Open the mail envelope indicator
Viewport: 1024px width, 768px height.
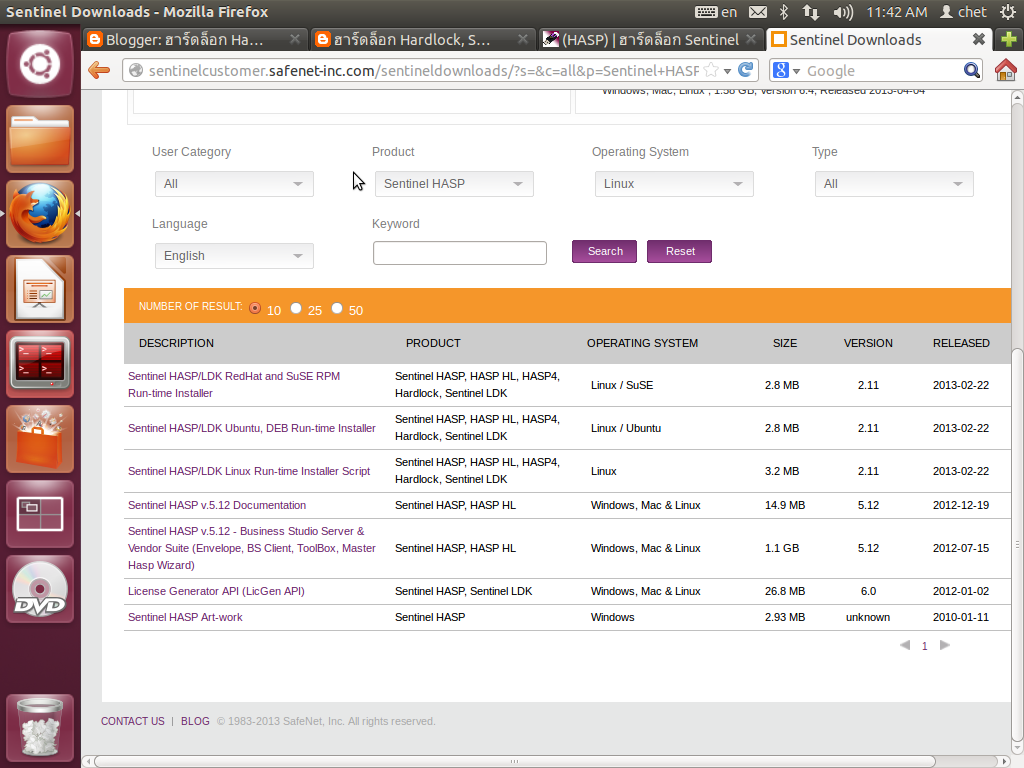(x=758, y=12)
